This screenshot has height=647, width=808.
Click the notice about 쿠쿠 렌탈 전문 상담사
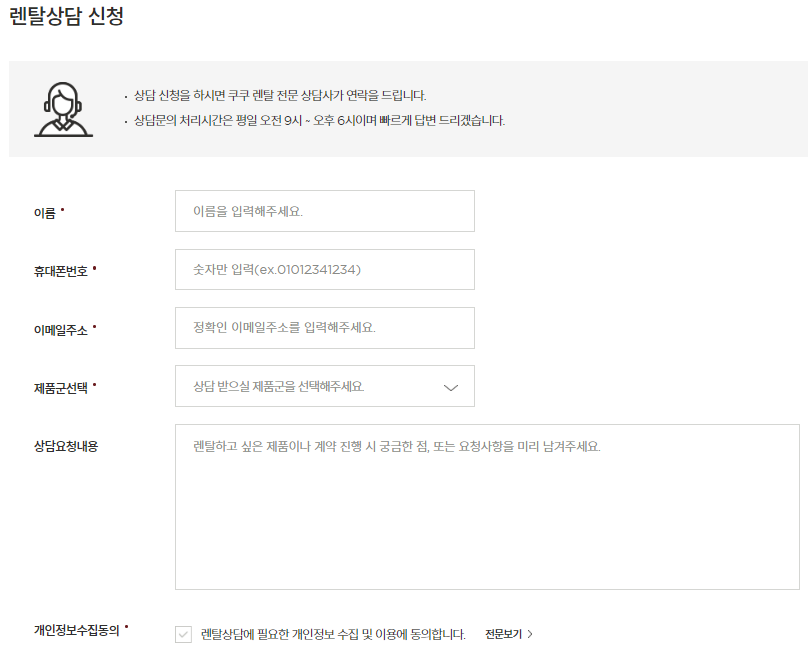coord(280,95)
